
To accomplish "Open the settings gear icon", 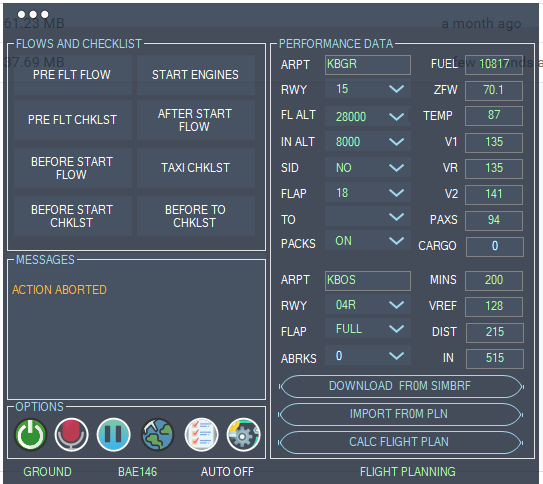I will click(x=243, y=434).
